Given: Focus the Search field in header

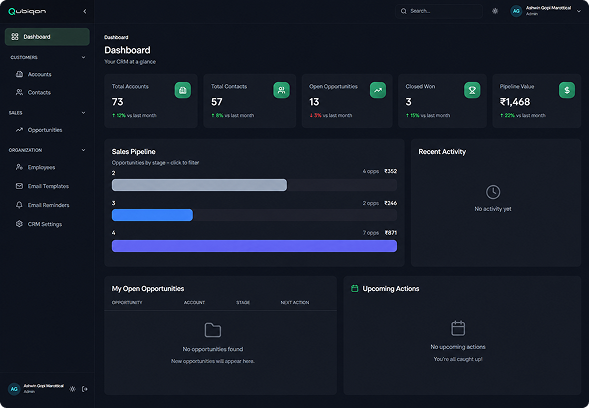Looking at the screenshot, I should [x=439, y=11].
